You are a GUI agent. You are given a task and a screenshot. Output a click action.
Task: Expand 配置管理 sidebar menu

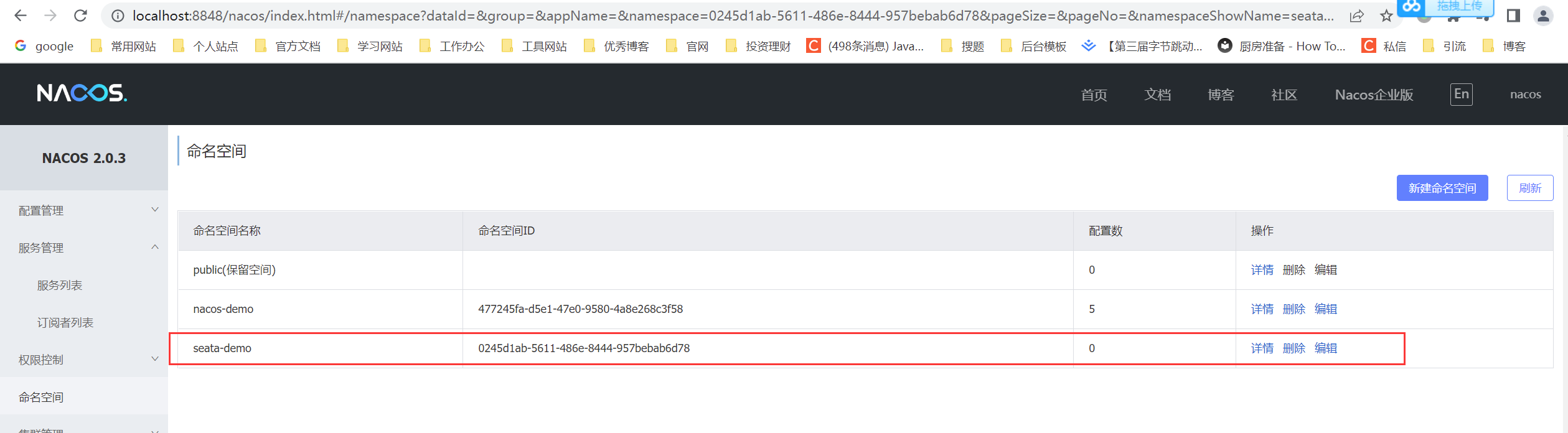click(84, 210)
